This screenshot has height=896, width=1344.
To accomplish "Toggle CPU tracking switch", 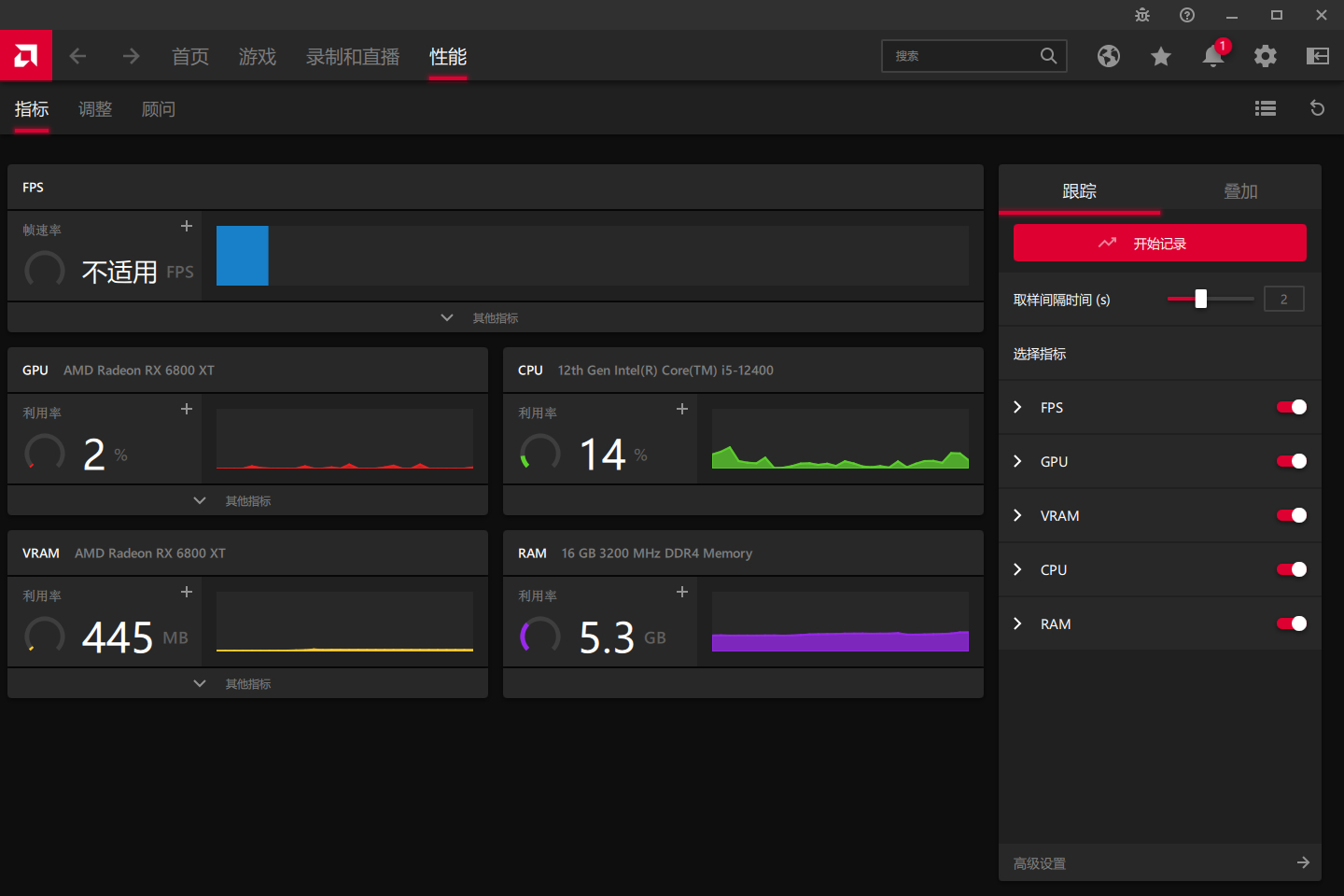I will pos(1292,569).
